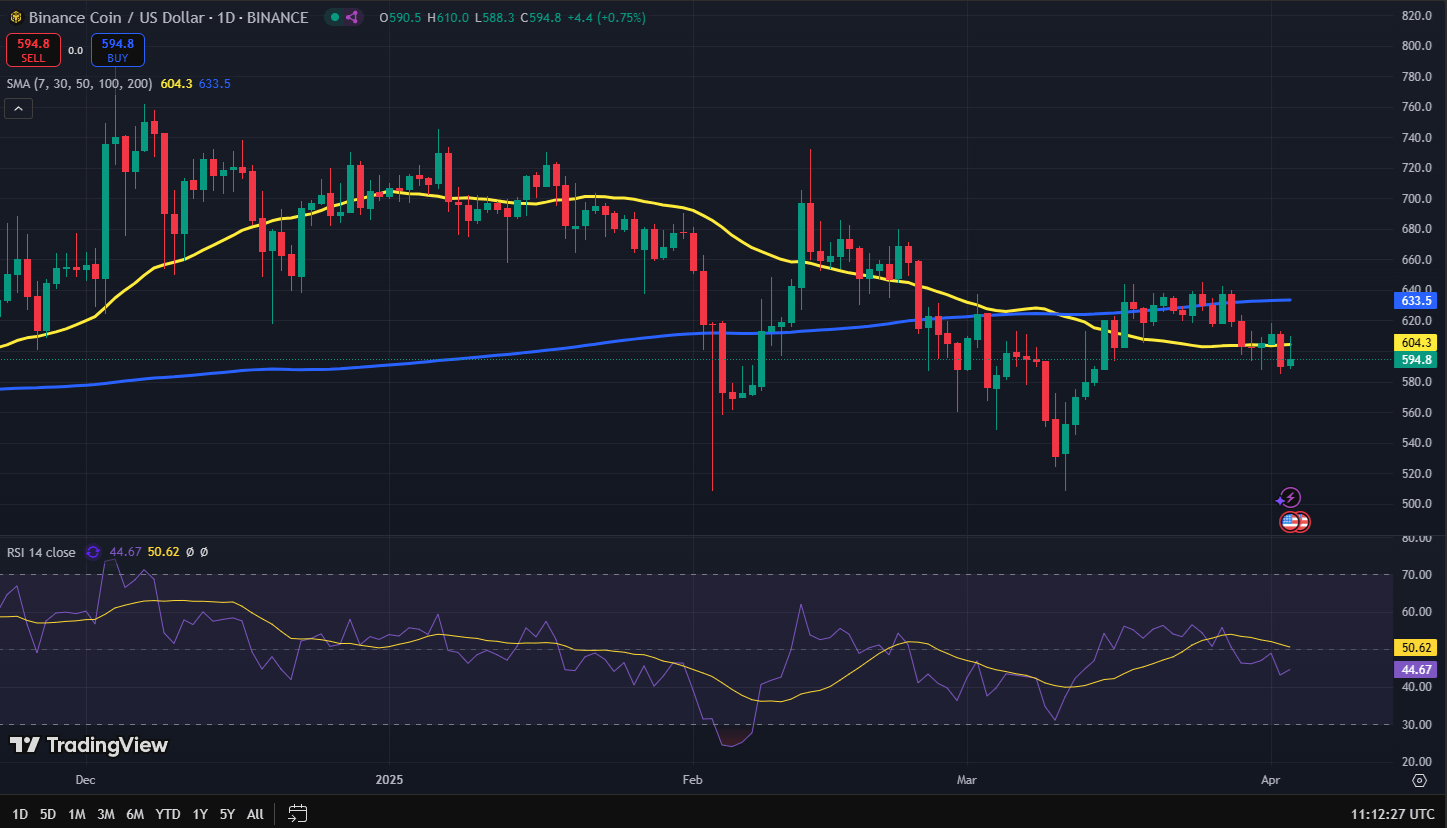Click the green market status dot
This screenshot has height=828, width=1447.
coord(332,18)
